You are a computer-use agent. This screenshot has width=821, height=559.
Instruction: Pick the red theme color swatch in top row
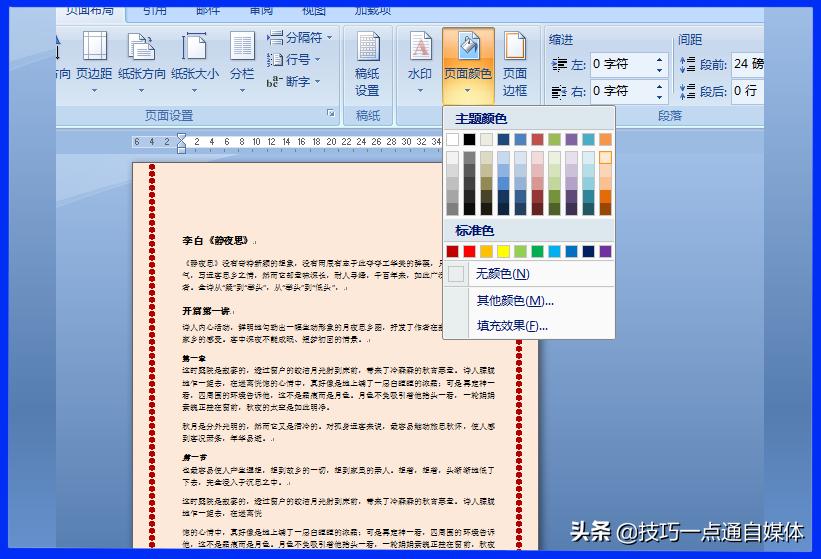pyautogui.click(x=537, y=139)
